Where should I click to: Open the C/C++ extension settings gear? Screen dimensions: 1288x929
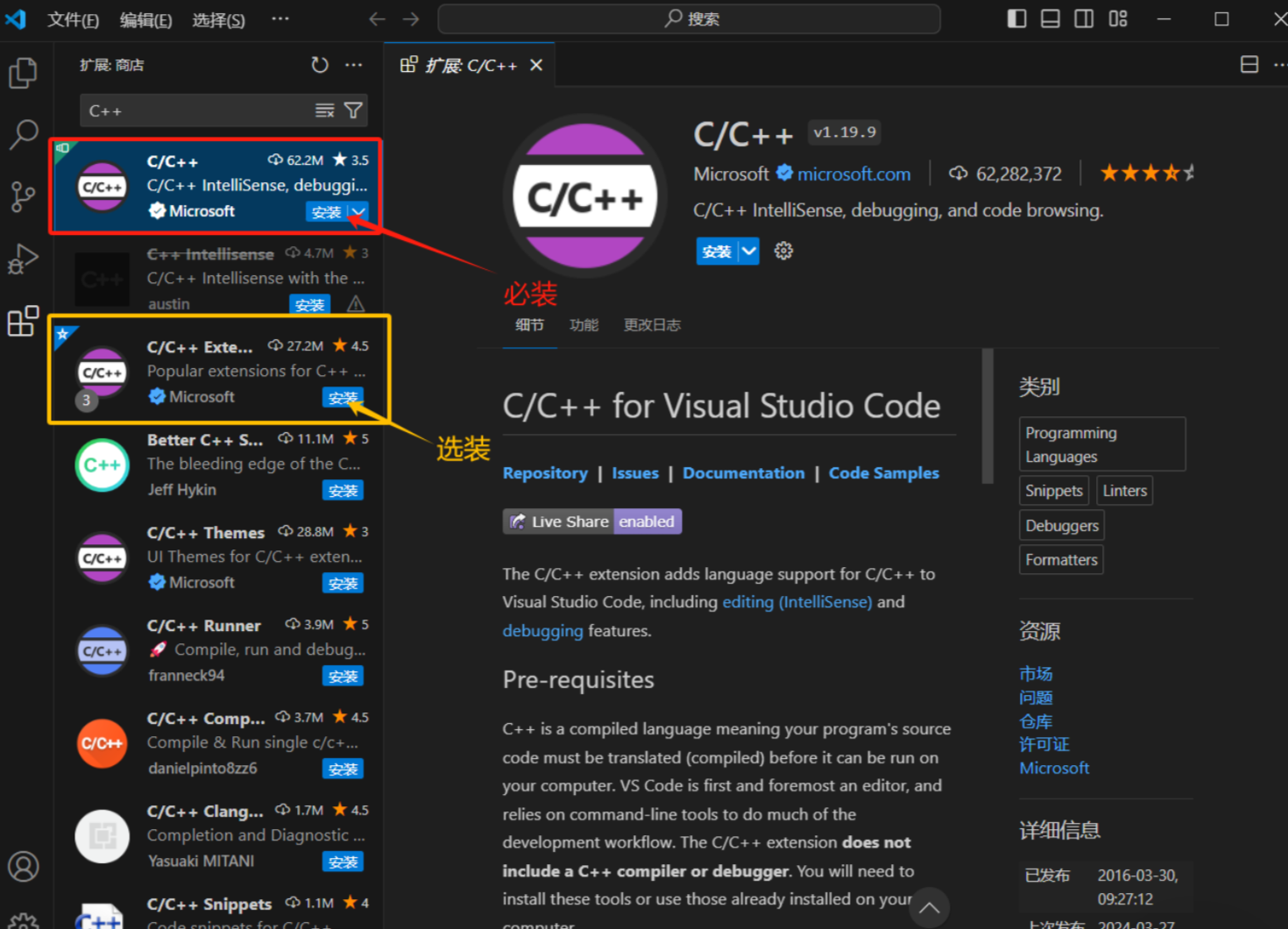click(x=782, y=251)
